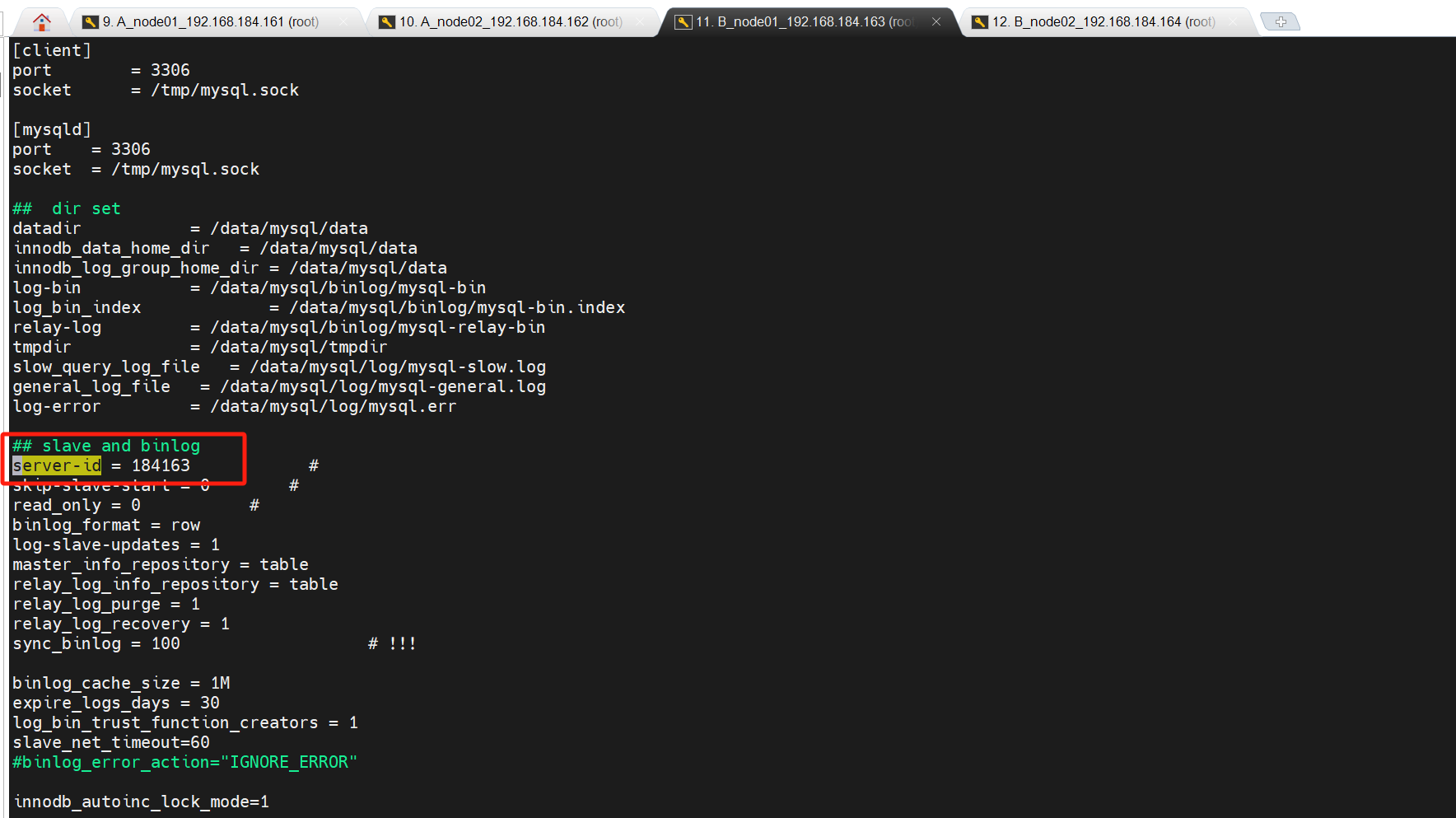Click the 'general_log_file' line
The image size is (1456, 818).
pyautogui.click(x=279, y=386)
